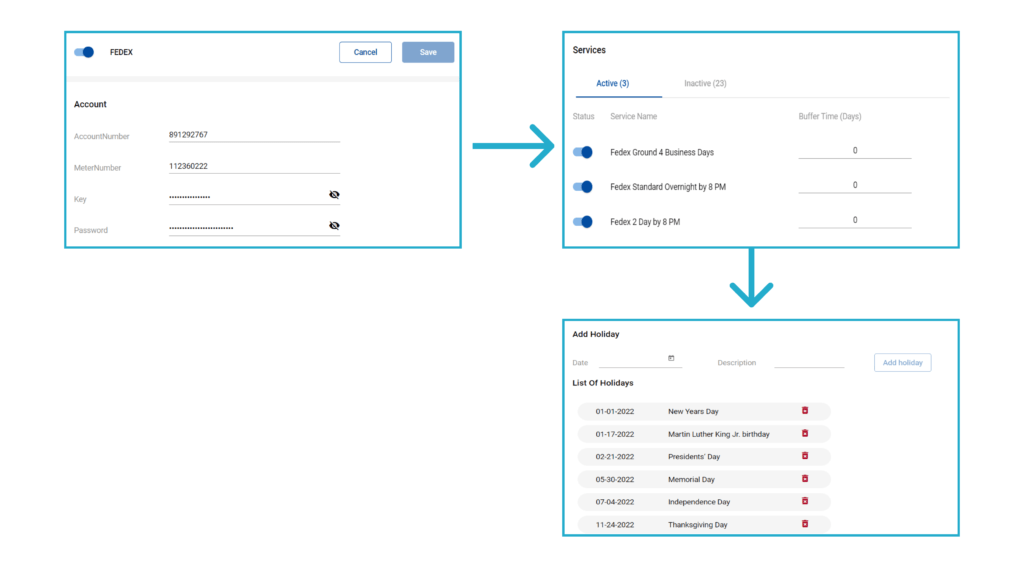Edit the MeterNumber field
The image size is (1024, 568).
[x=254, y=166]
